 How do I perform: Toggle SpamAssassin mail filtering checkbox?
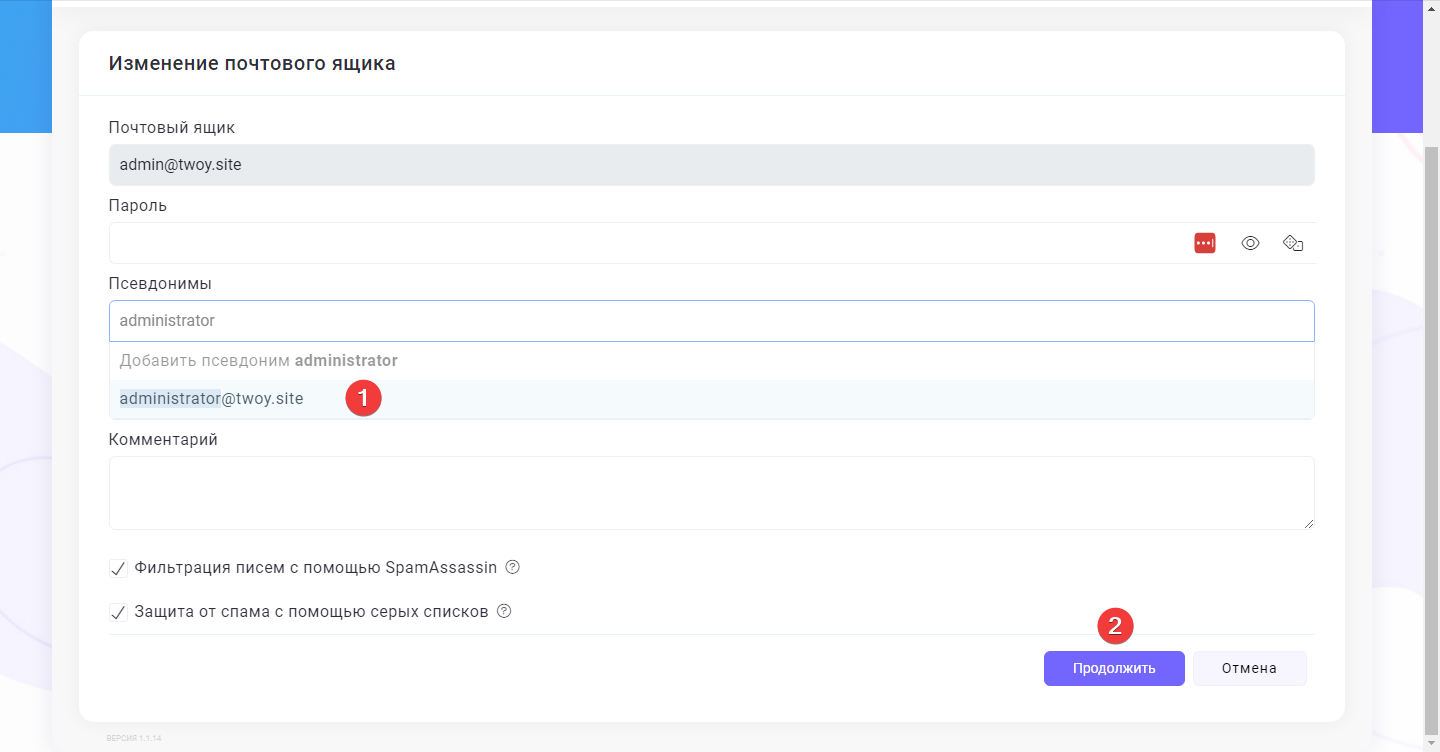(x=118, y=568)
